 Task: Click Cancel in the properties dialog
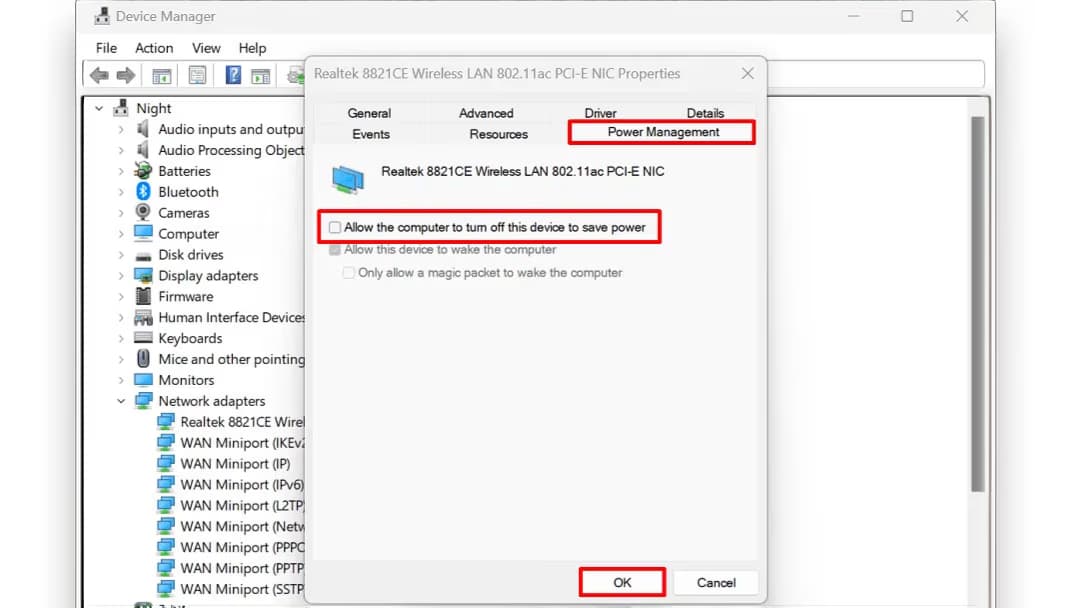(715, 582)
